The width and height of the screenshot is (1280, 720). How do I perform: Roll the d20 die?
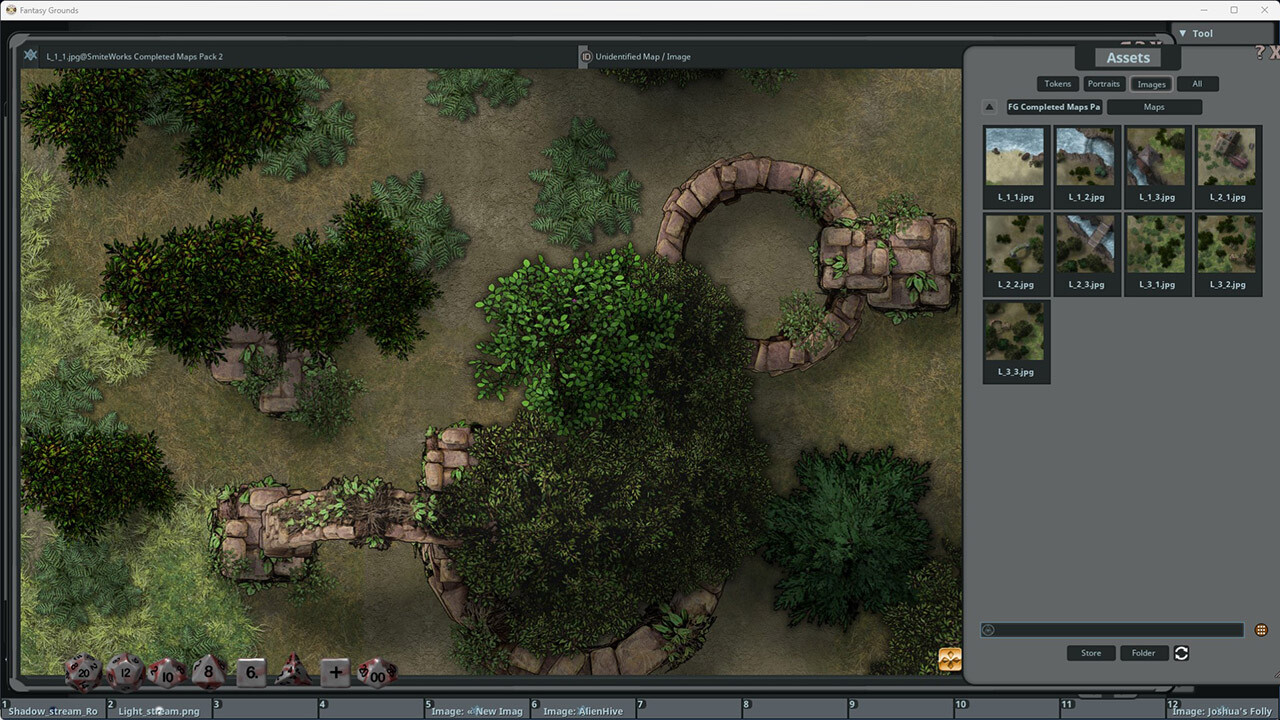point(84,672)
